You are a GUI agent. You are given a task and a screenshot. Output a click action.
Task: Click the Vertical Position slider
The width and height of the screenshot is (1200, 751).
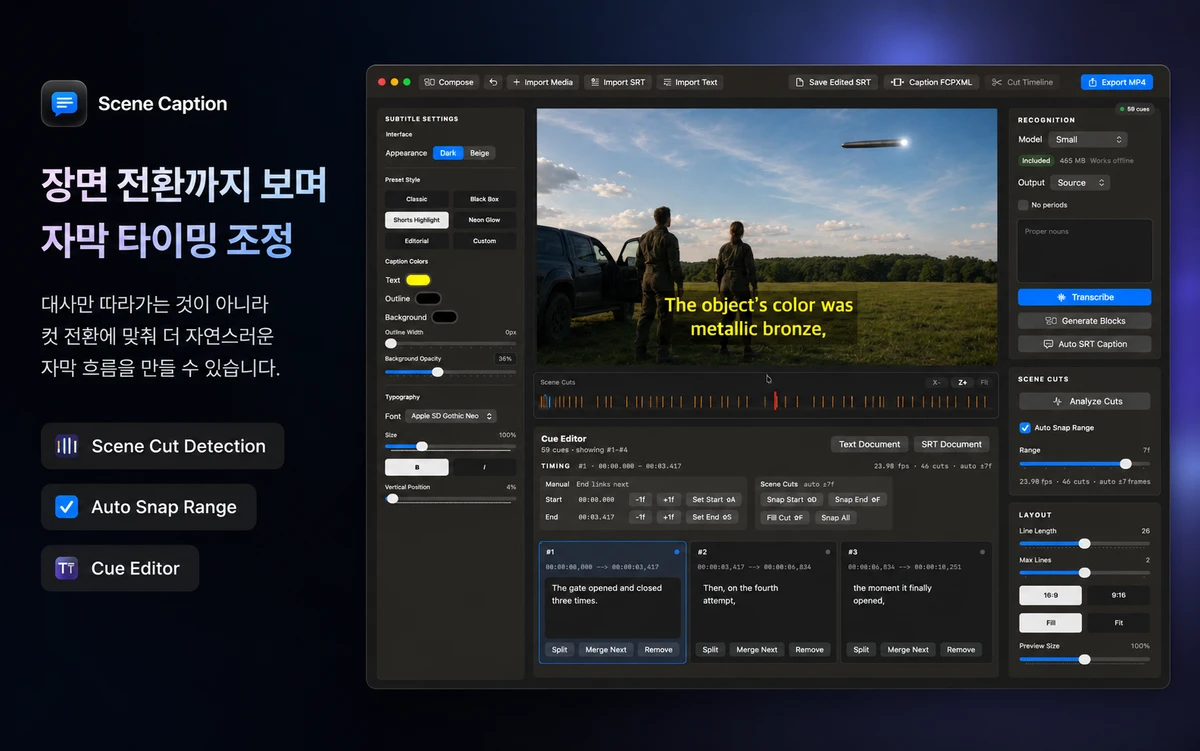(x=450, y=498)
